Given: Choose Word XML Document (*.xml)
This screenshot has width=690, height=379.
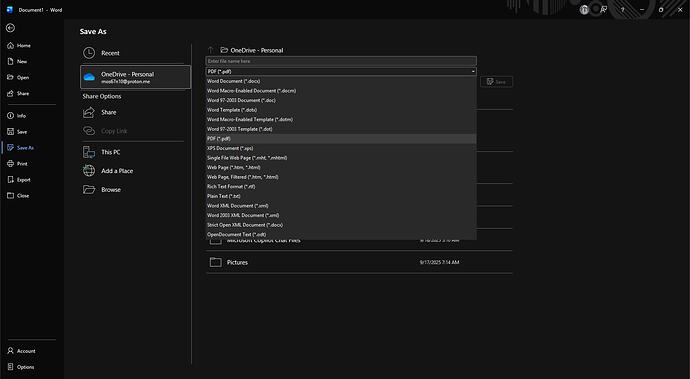Looking at the screenshot, I should coord(341,206).
